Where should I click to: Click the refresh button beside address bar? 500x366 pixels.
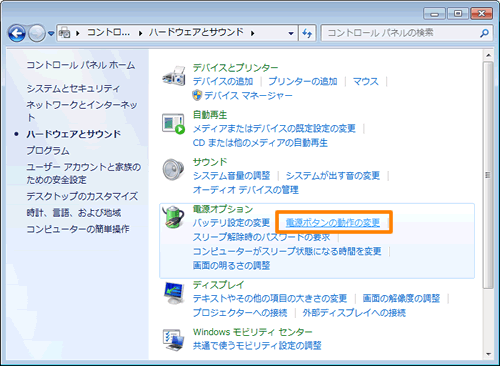pos(307,33)
